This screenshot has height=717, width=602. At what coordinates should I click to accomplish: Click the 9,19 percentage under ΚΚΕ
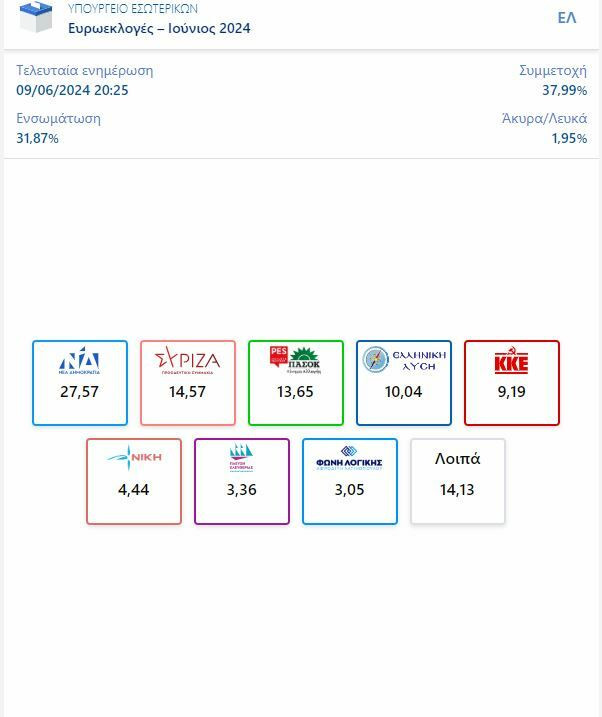(512, 392)
